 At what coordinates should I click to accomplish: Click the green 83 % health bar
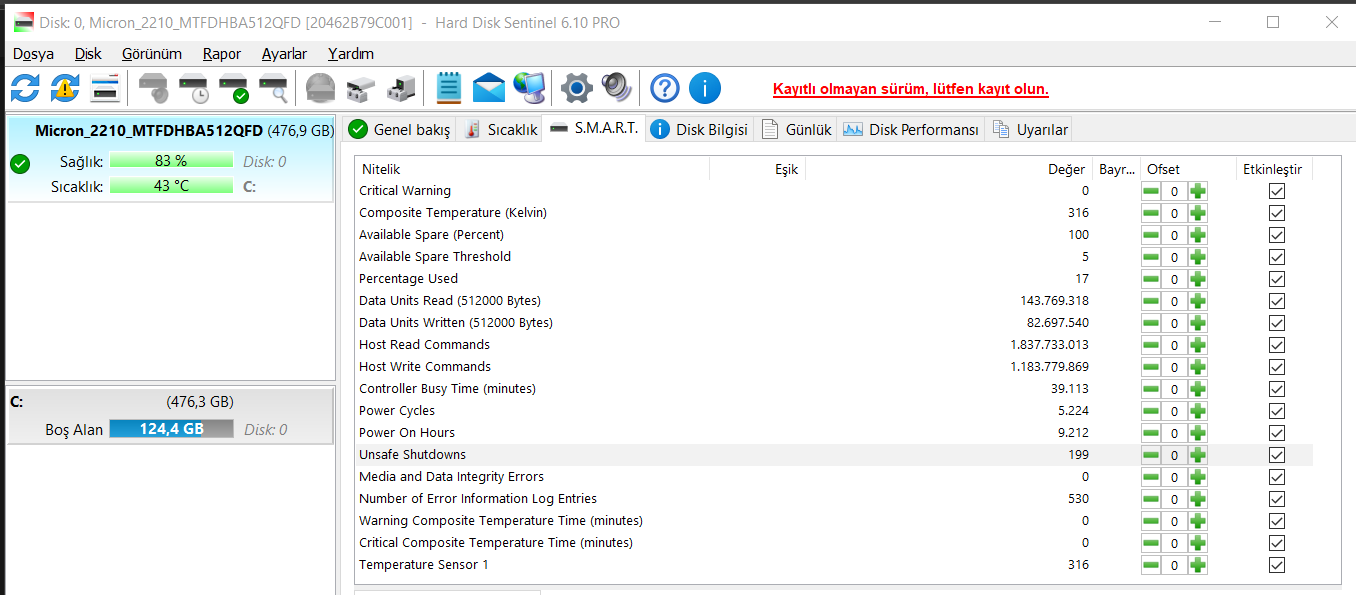171,161
